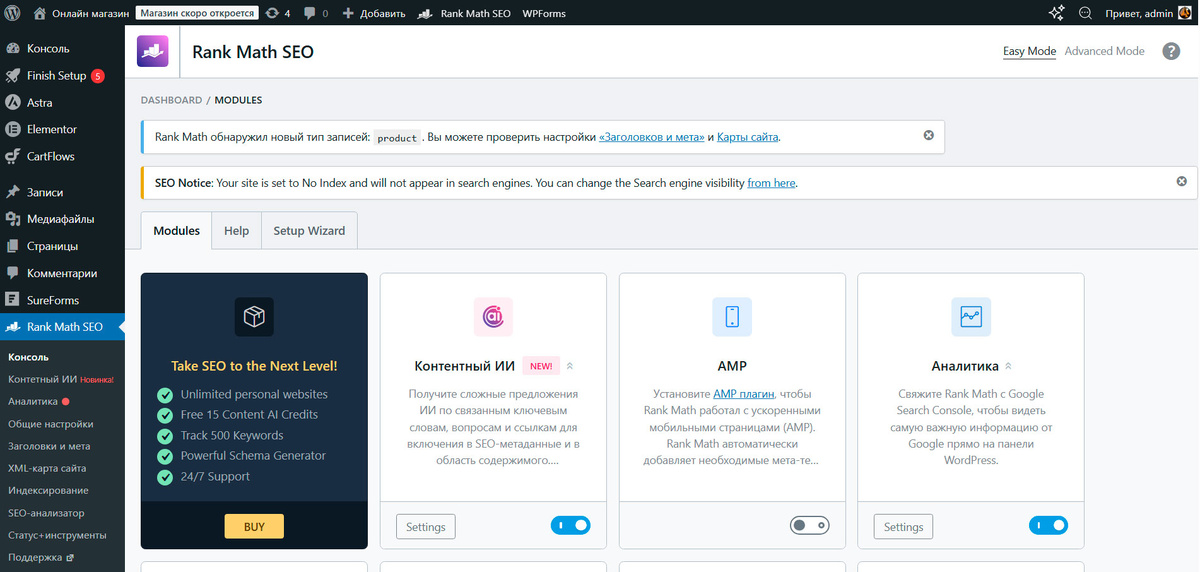Open Settings for Контентный ИИ module
Viewport: 1200px width, 572px height.
426,527
